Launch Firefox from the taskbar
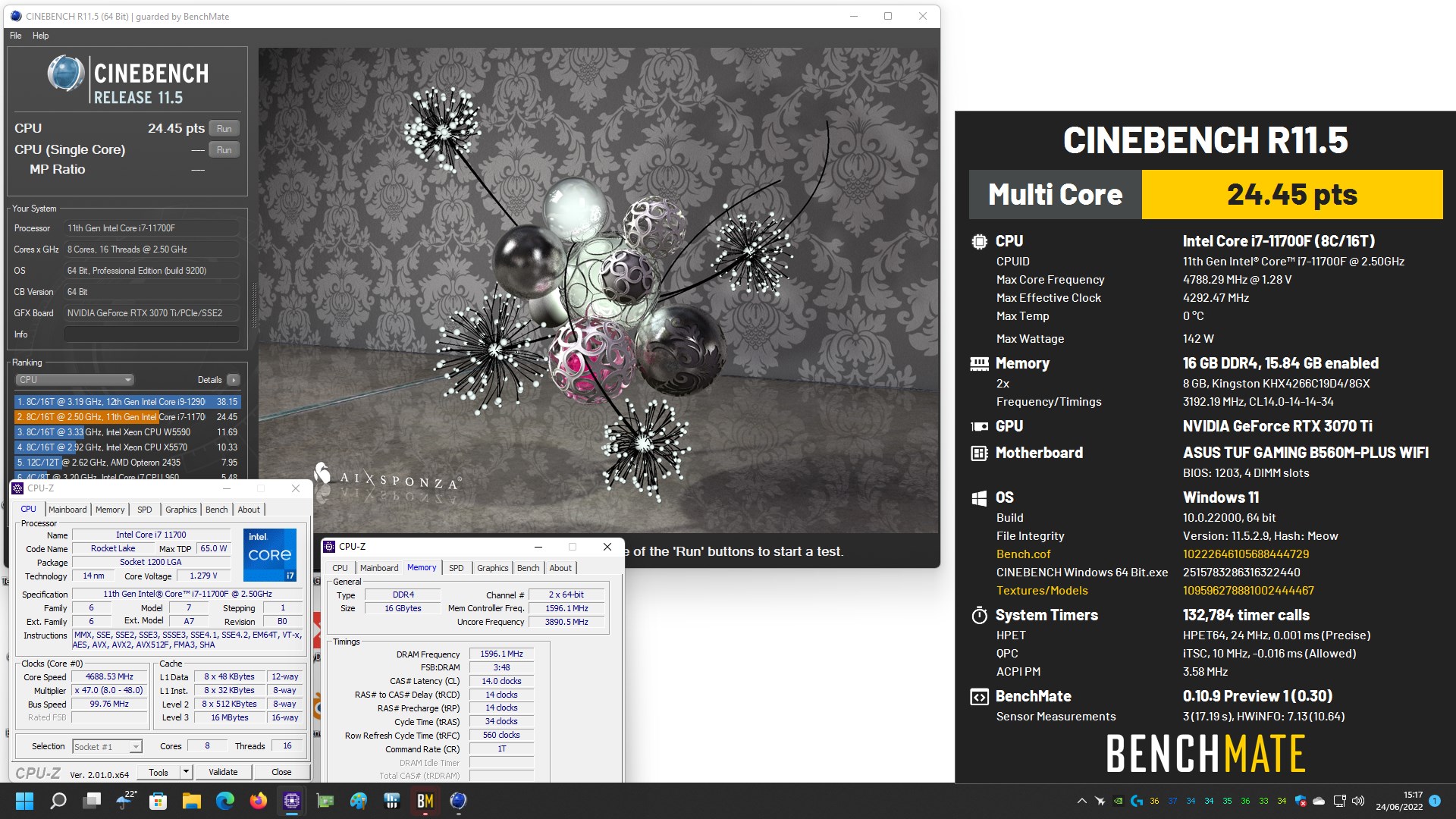This screenshot has width=1456, height=819. pyautogui.click(x=259, y=801)
